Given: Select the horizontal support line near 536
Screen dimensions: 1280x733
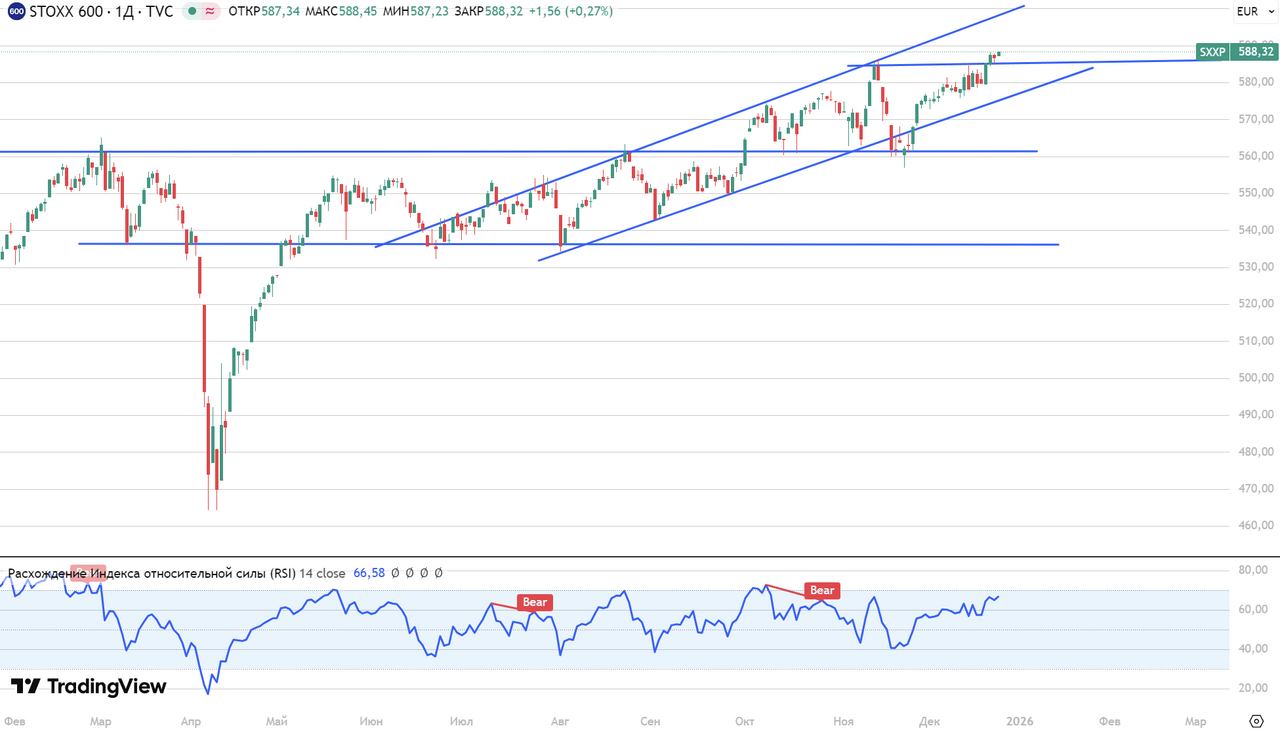Looking at the screenshot, I should click(x=700, y=244).
